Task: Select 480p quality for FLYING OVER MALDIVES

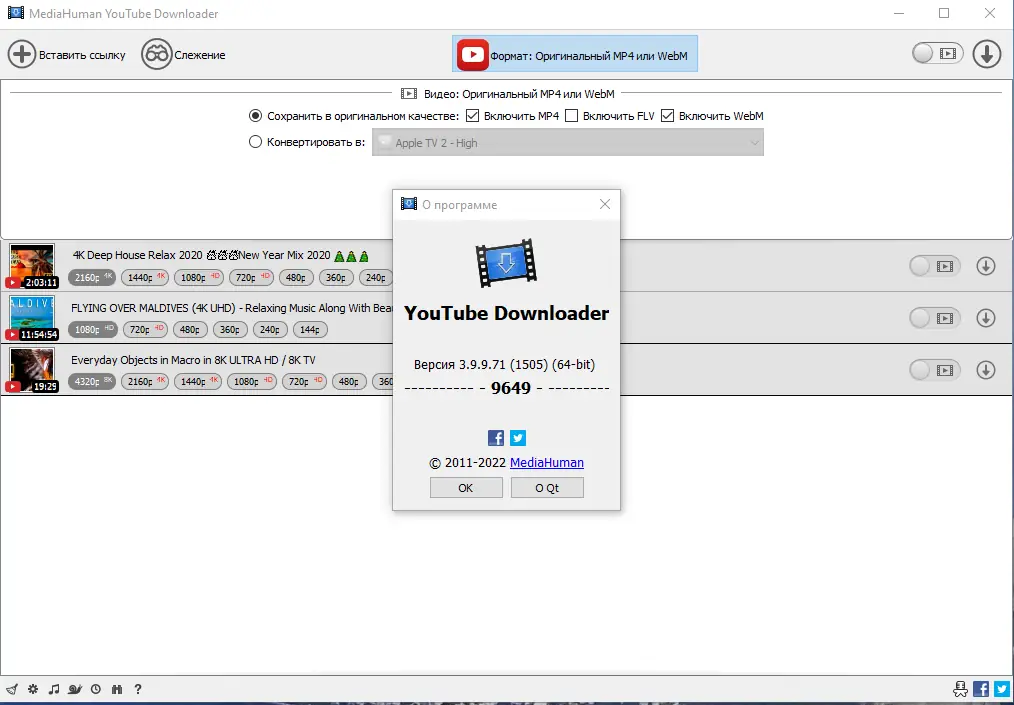Action: click(190, 329)
